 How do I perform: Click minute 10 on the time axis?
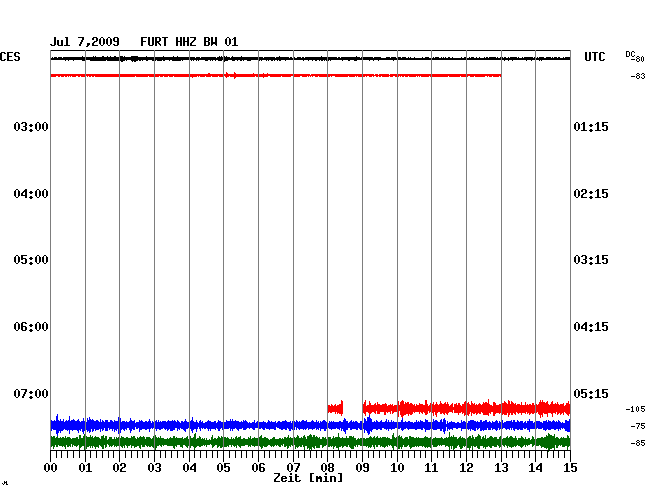tap(397, 467)
